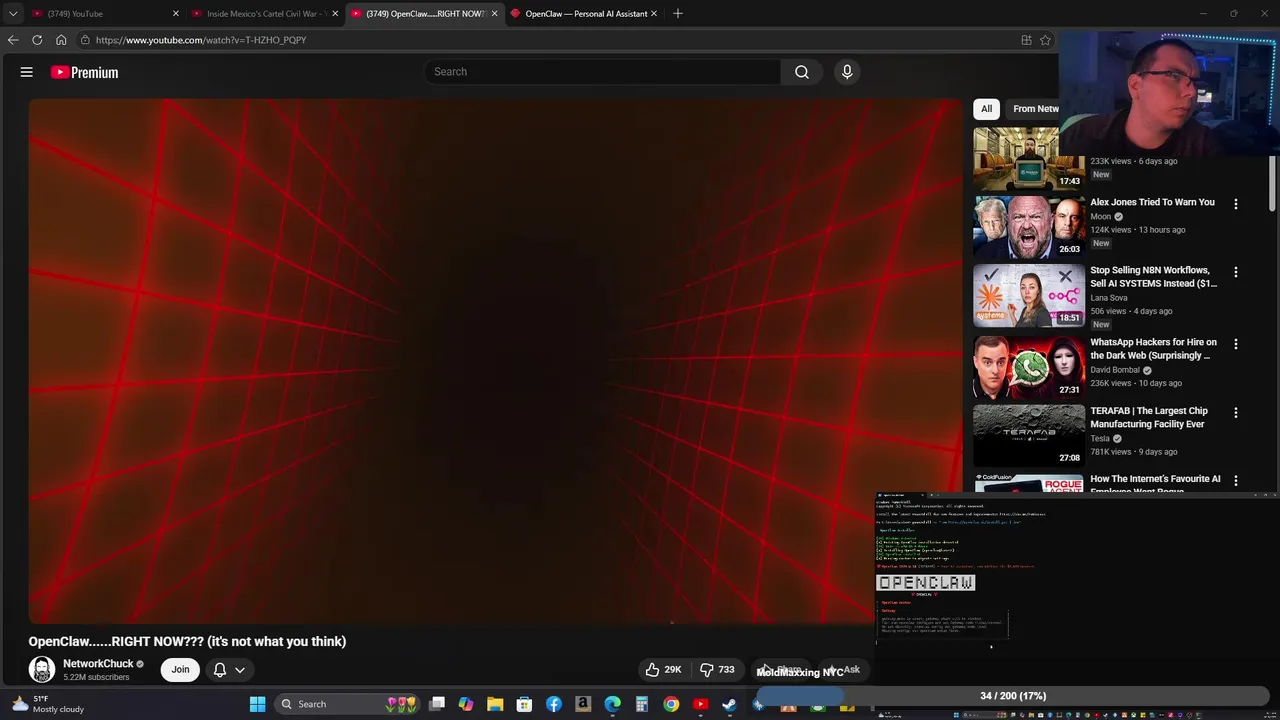Open the 17:43 video thumbnail
The width and height of the screenshot is (1280, 720).
click(1029, 159)
